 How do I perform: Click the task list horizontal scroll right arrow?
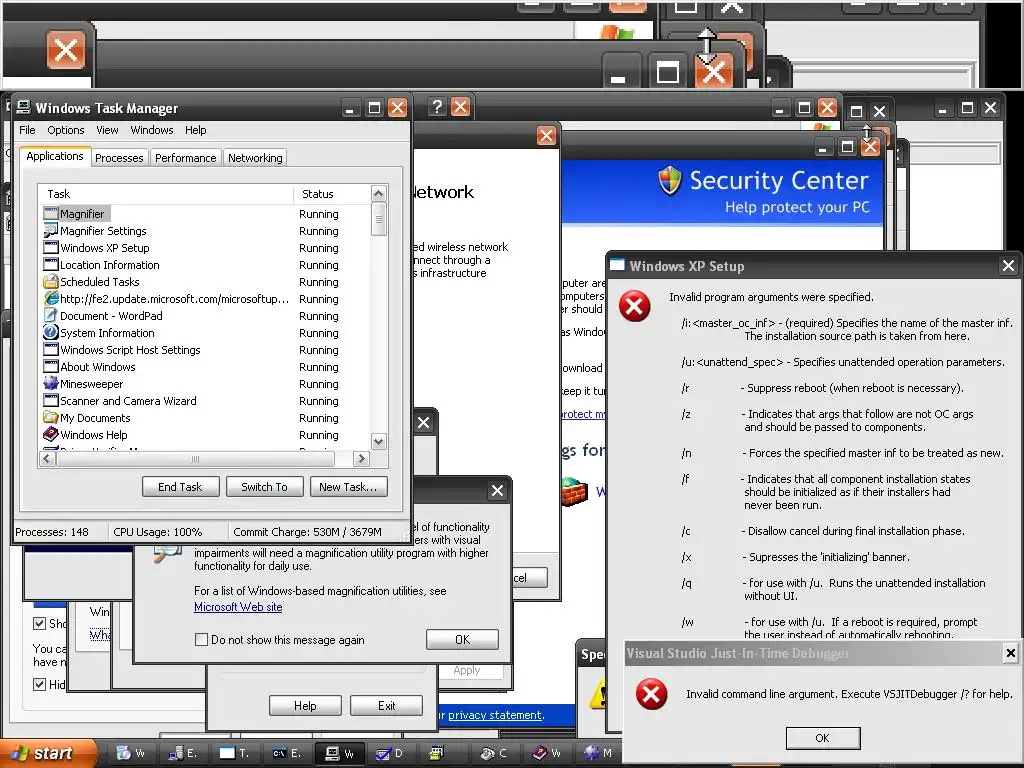tap(361, 458)
